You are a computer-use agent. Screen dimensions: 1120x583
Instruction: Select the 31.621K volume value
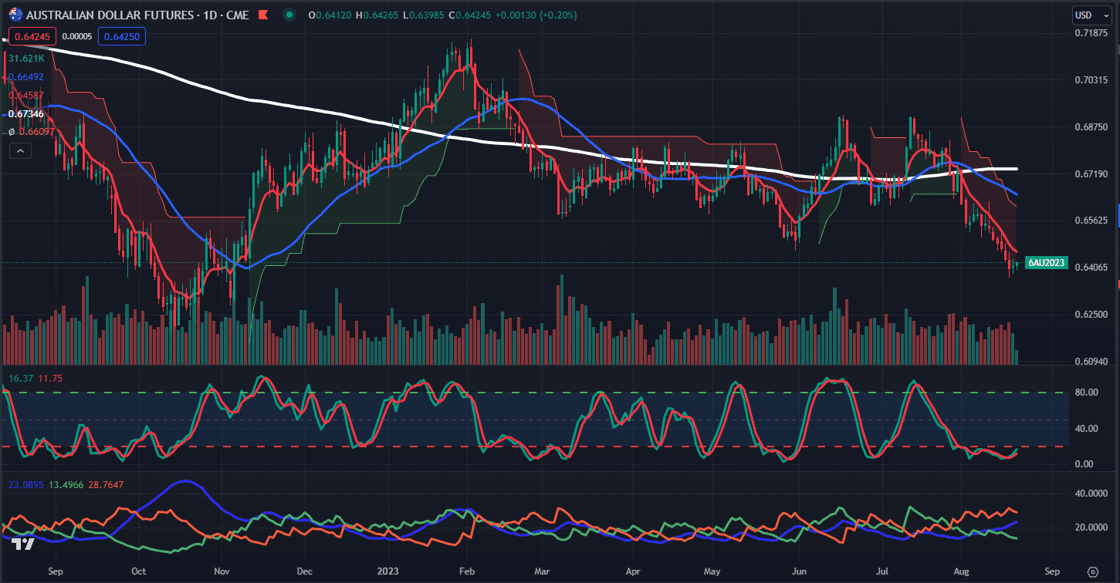(26, 59)
